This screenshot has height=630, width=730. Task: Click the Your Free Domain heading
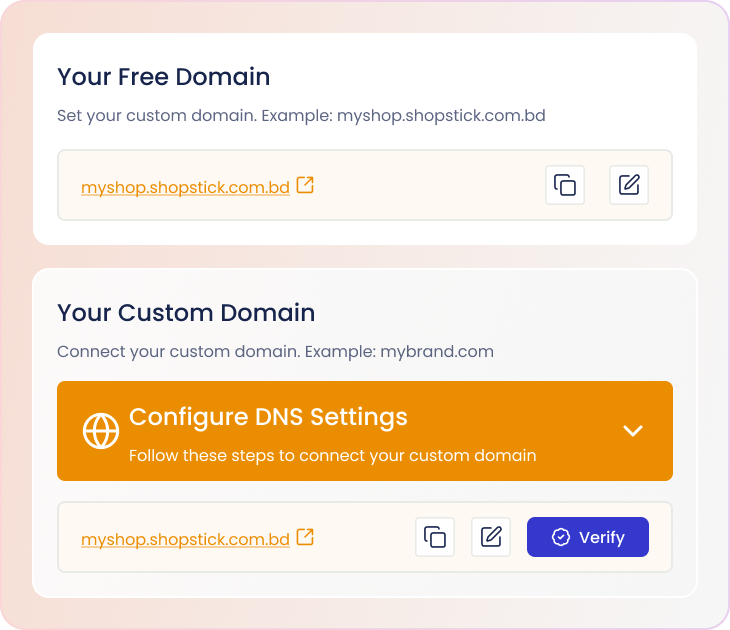[163, 77]
